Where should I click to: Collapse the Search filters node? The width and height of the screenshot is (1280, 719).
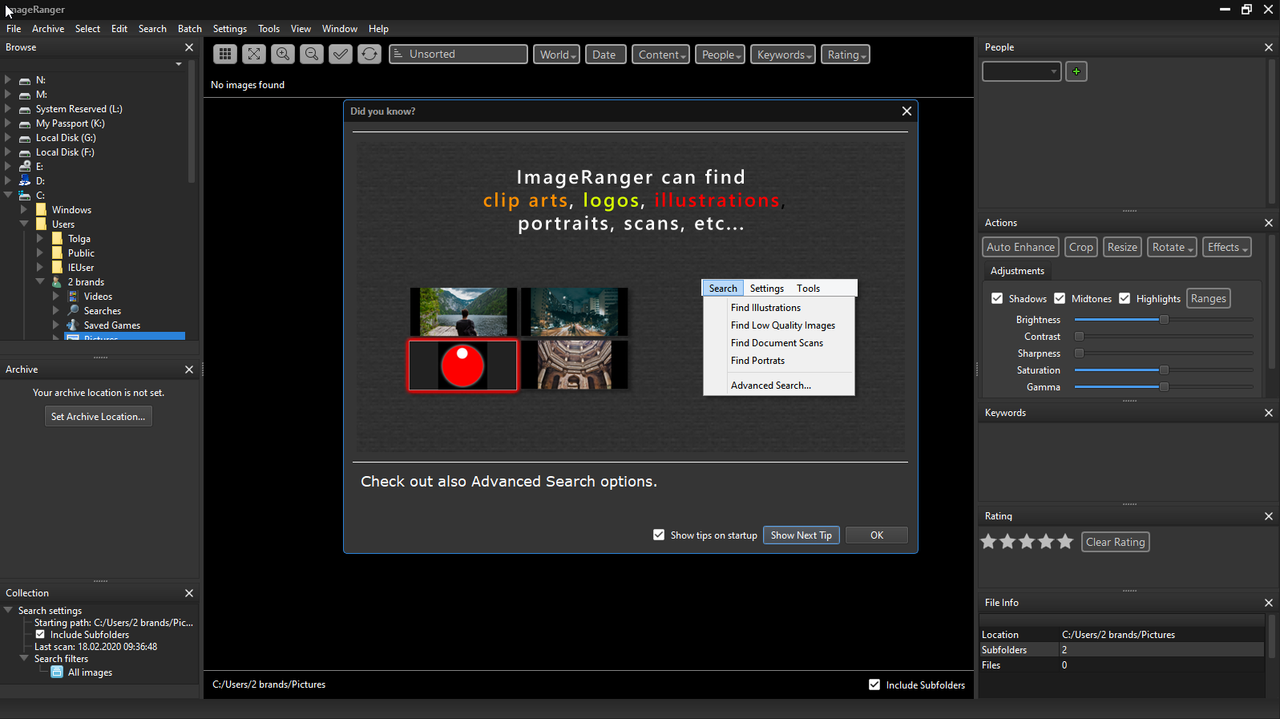click(24, 659)
